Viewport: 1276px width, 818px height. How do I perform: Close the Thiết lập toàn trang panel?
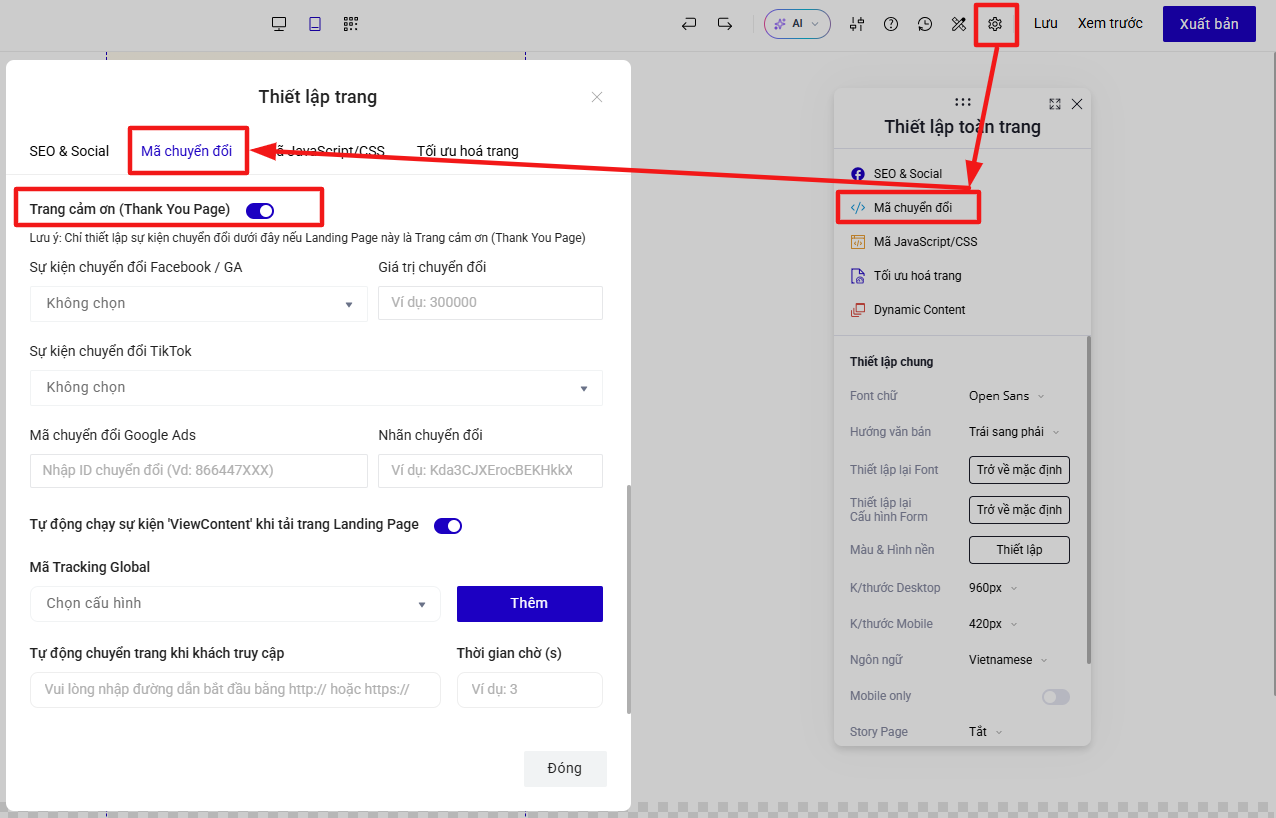pos(1077,104)
